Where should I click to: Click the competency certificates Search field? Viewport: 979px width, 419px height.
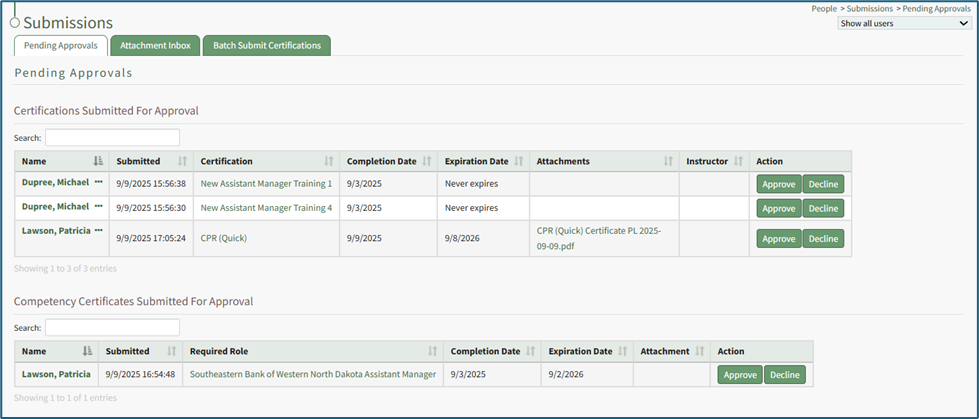(112, 328)
